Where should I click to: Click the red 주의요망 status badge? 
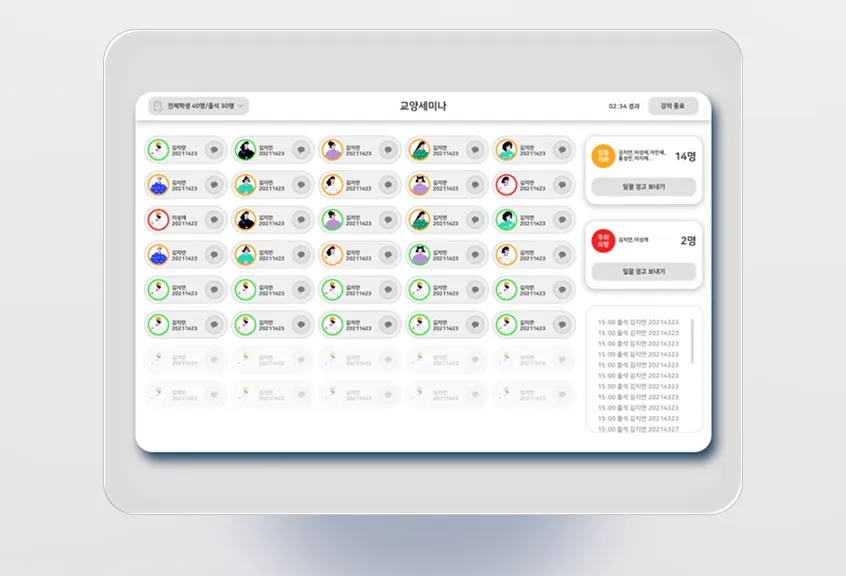pyautogui.click(x=603, y=240)
